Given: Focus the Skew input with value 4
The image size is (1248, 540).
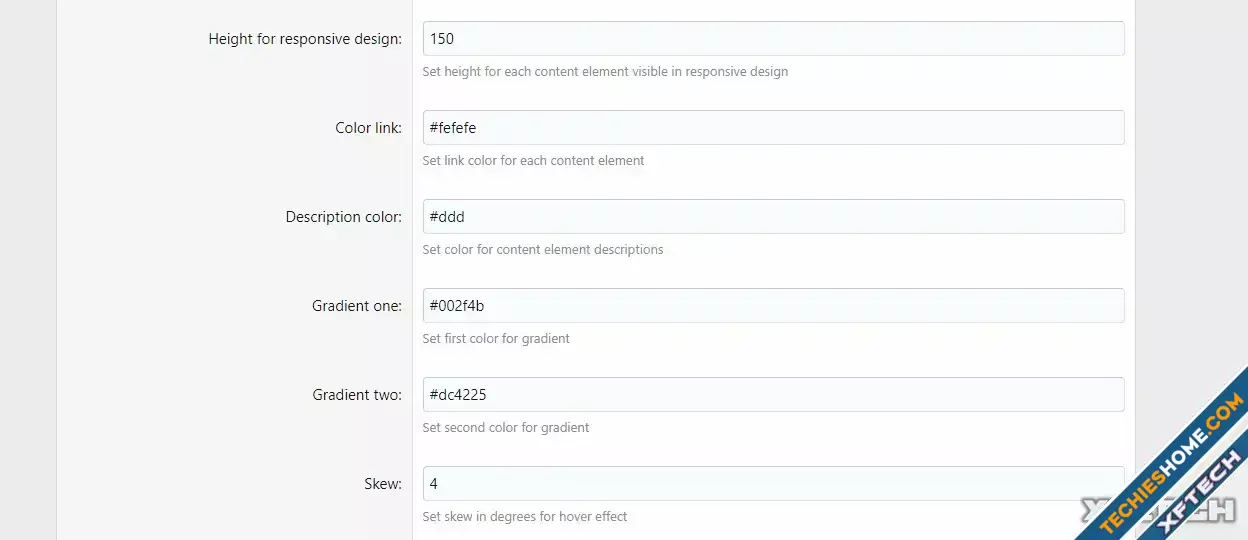Looking at the screenshot, I should 773,484.
